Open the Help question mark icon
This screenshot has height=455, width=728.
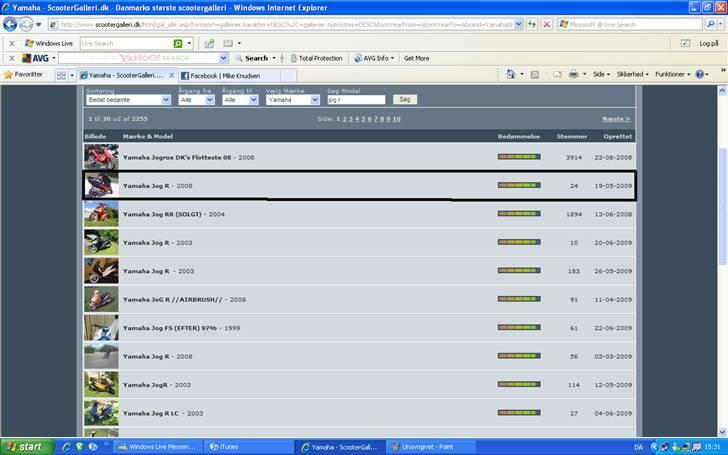coord(700,74)
